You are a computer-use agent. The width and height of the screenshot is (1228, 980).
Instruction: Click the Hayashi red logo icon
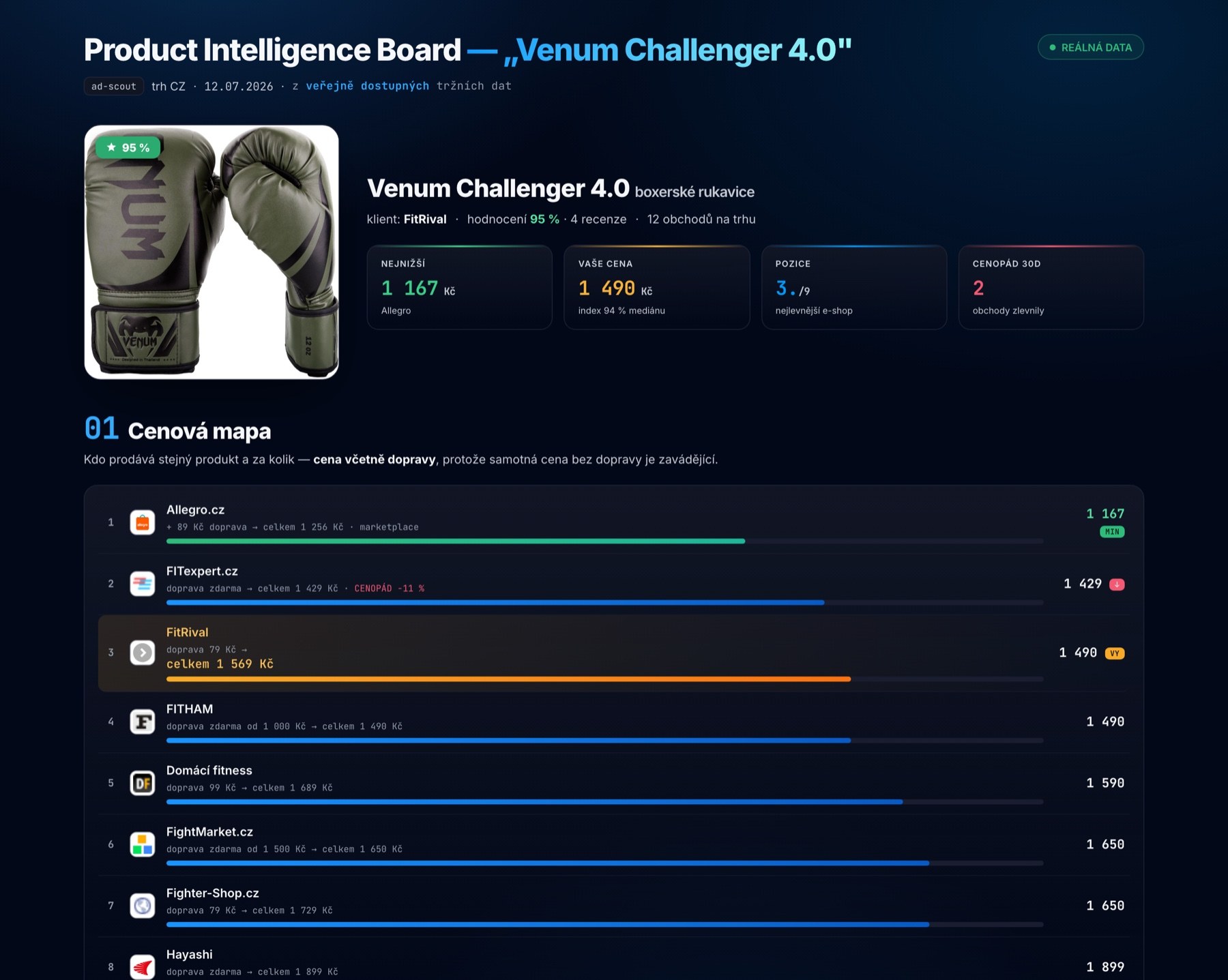tap(143, 966)
